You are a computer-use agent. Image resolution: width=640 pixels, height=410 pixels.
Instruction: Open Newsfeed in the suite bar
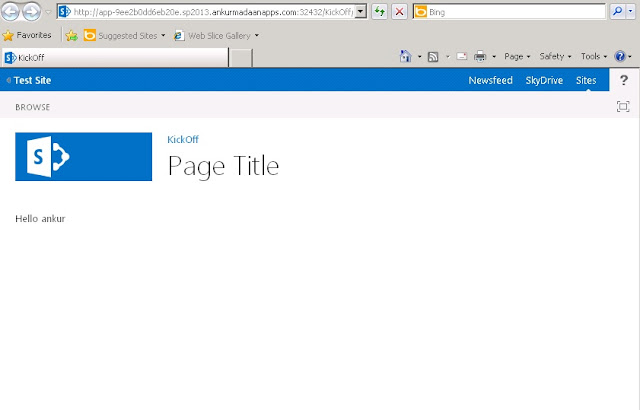click(x=491, y=80)
